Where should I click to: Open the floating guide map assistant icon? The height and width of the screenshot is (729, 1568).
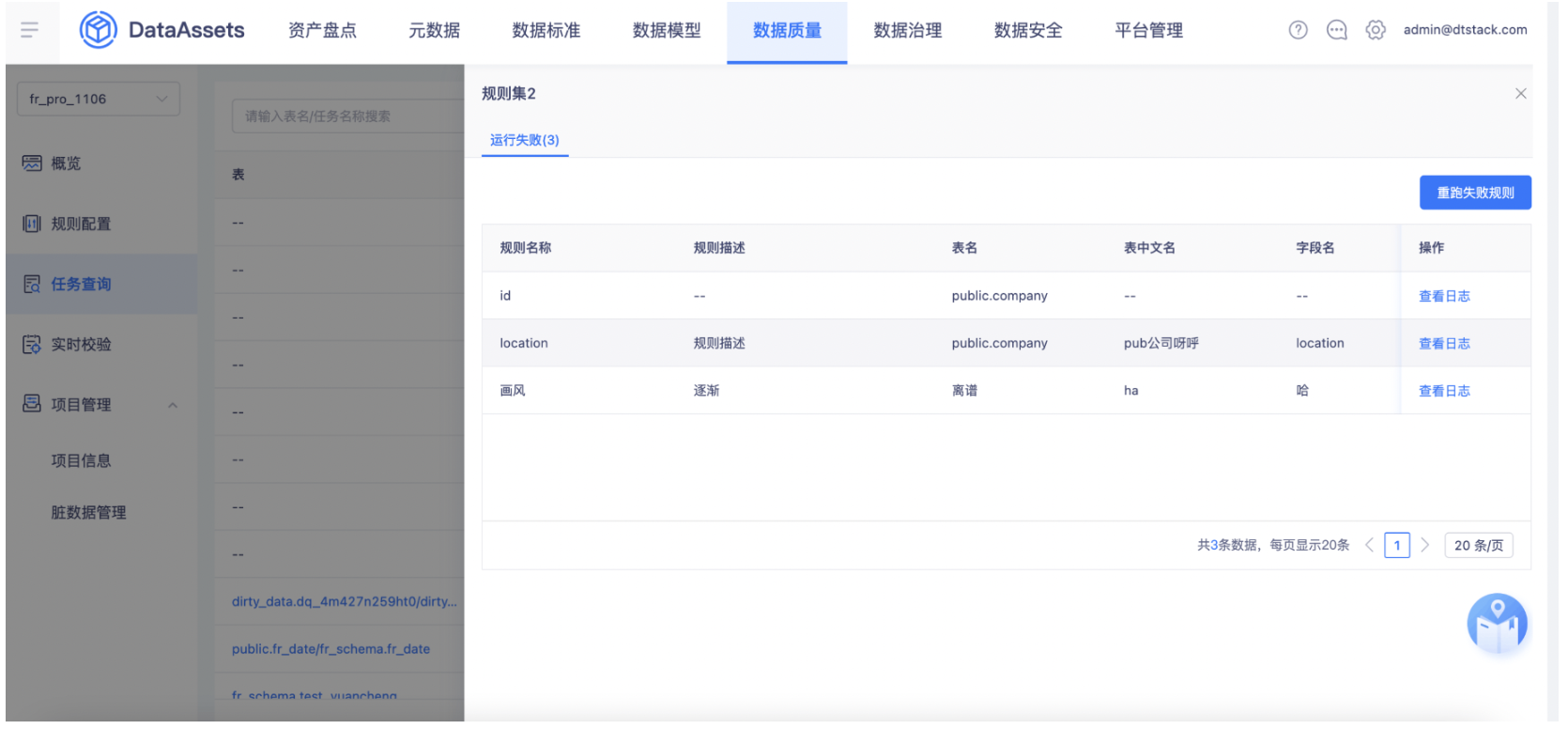[x=1498, y=623]
